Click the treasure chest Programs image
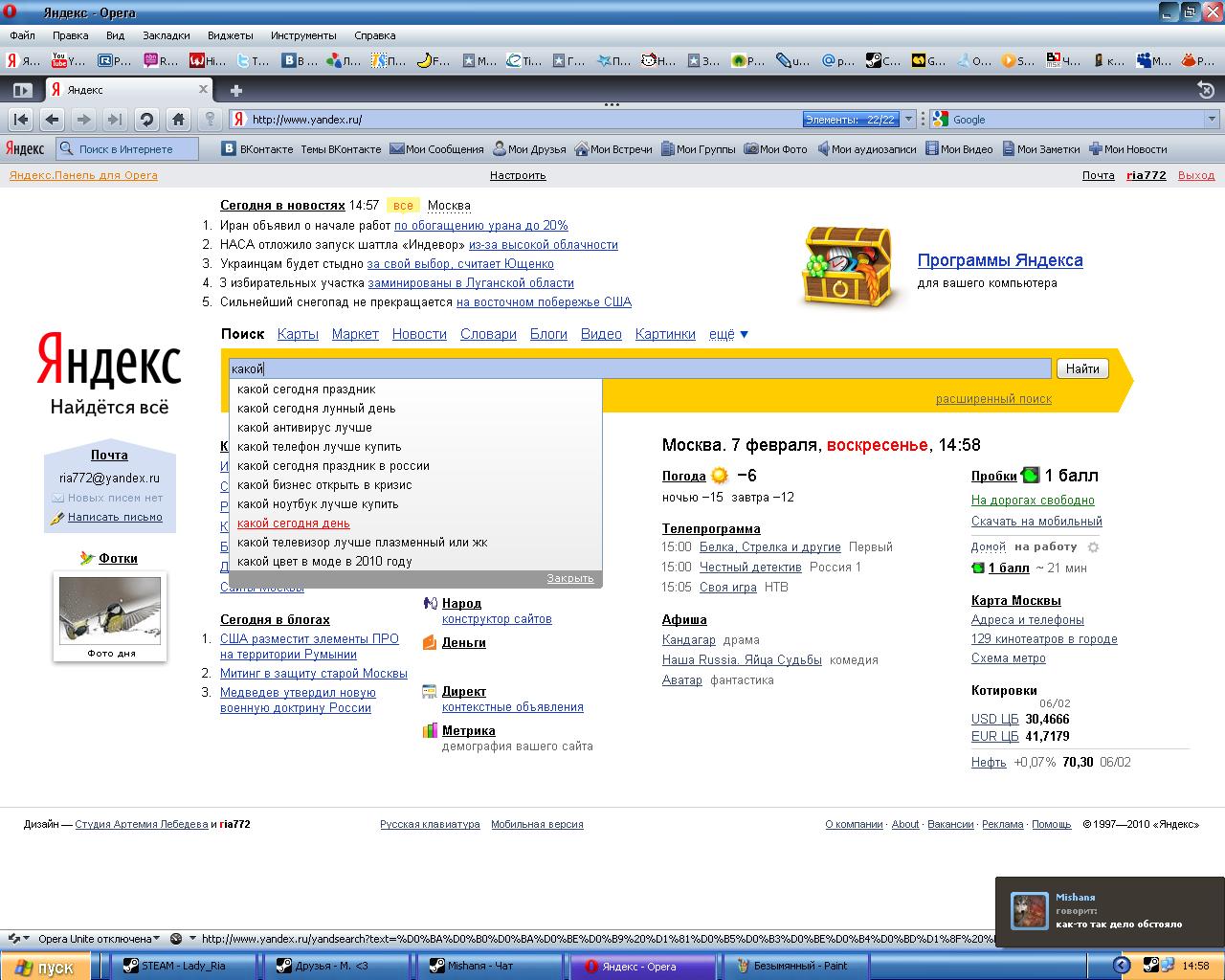1225x980 pixels. [x=848, y=266]
